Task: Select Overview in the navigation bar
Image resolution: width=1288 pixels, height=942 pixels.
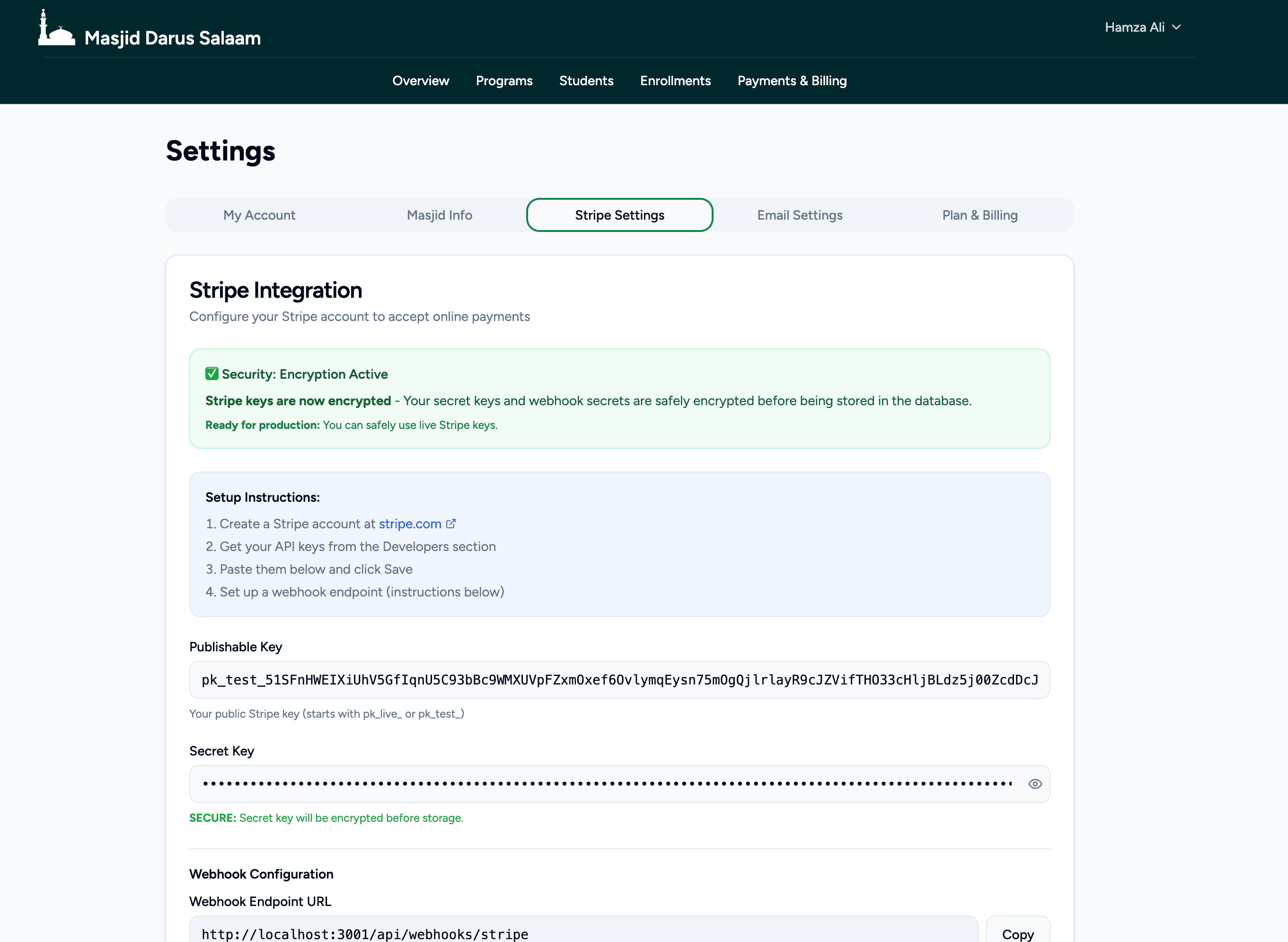Action: click(x=421, y=81)
